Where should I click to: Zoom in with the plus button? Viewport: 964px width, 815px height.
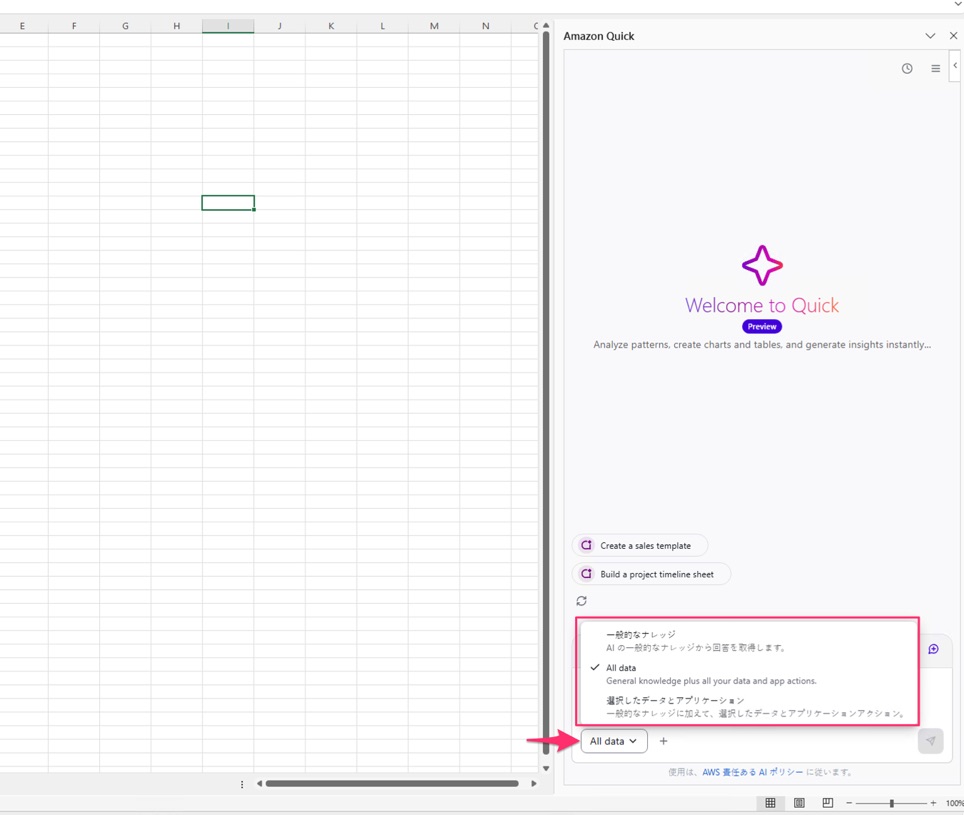933,803
